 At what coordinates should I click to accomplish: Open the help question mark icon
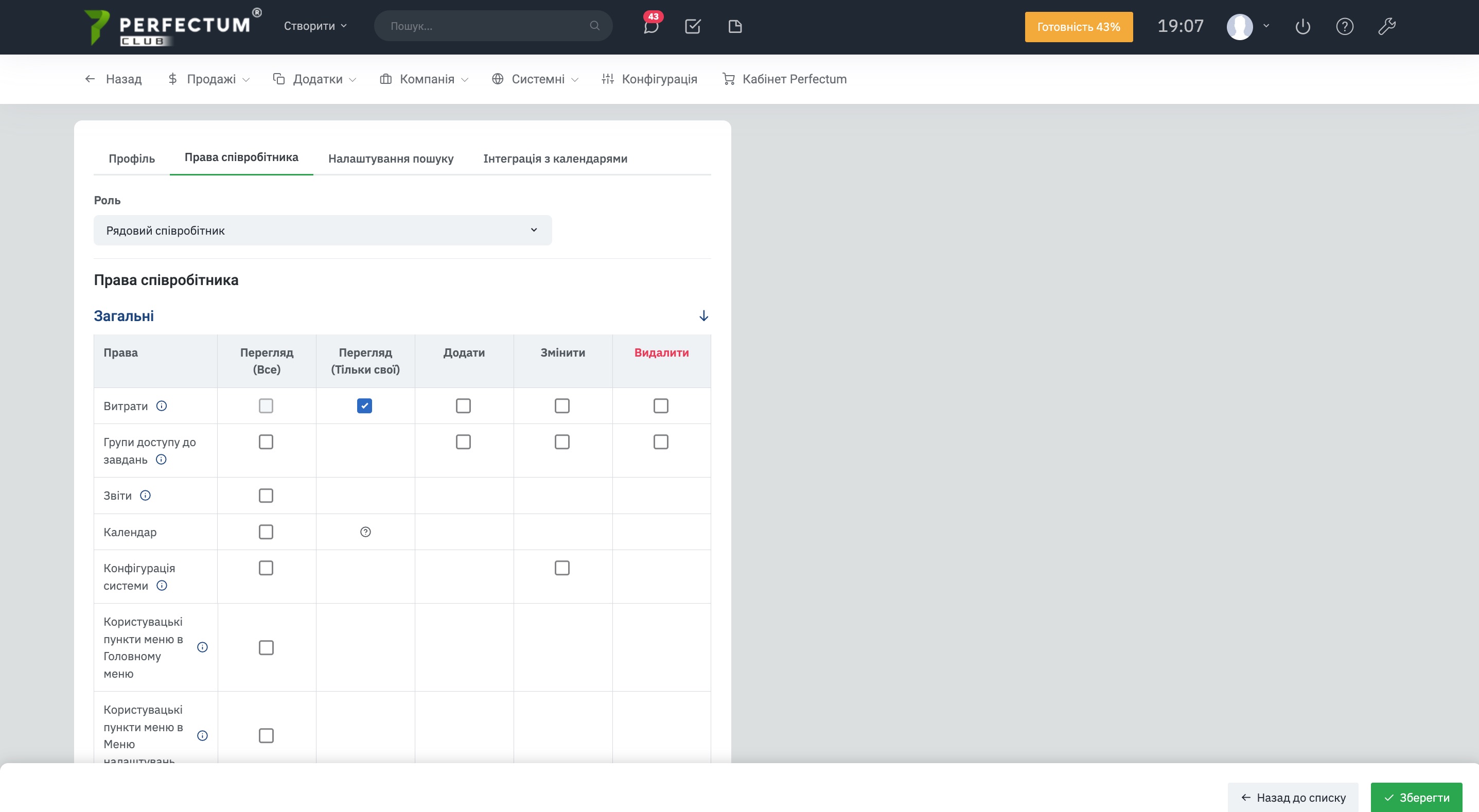tap(1344, 26)
